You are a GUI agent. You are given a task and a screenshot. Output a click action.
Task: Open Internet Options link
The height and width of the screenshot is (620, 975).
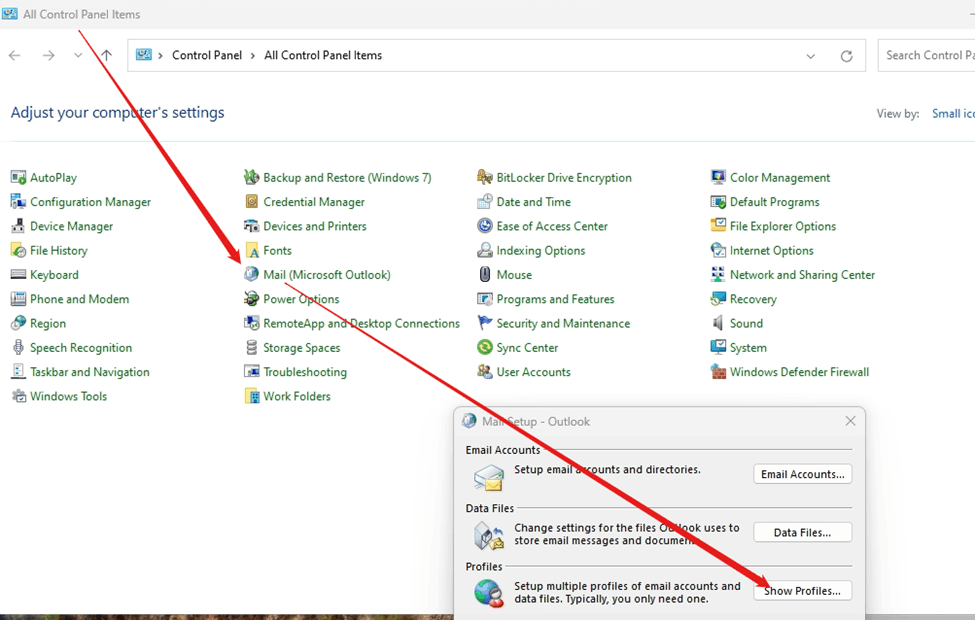(772, 251)
